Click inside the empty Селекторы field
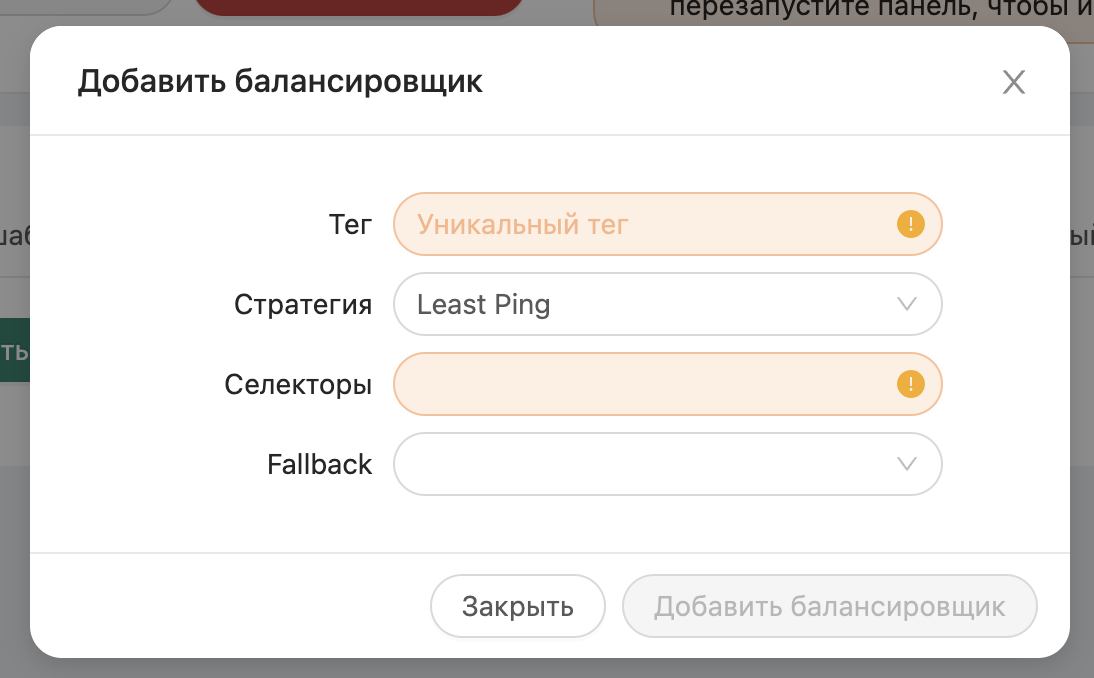Viewport: 1094px width, 678px height. (x=668, y=384)
